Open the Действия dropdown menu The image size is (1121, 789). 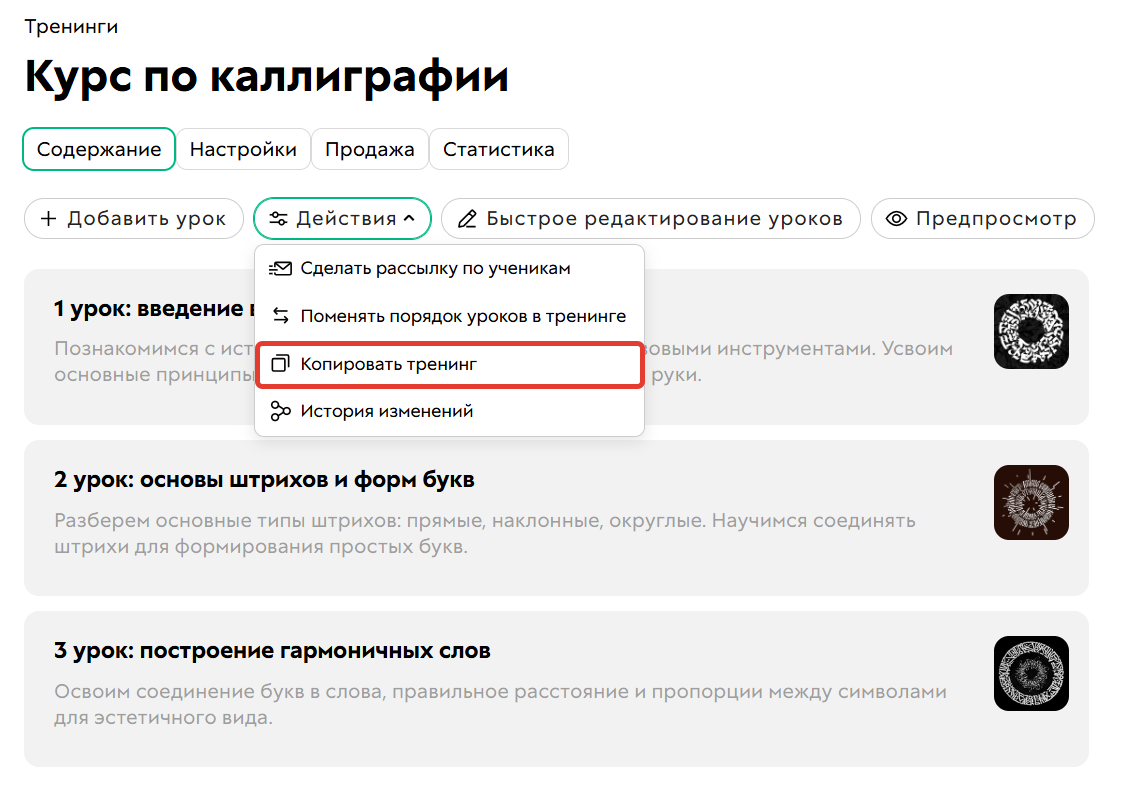342,218
